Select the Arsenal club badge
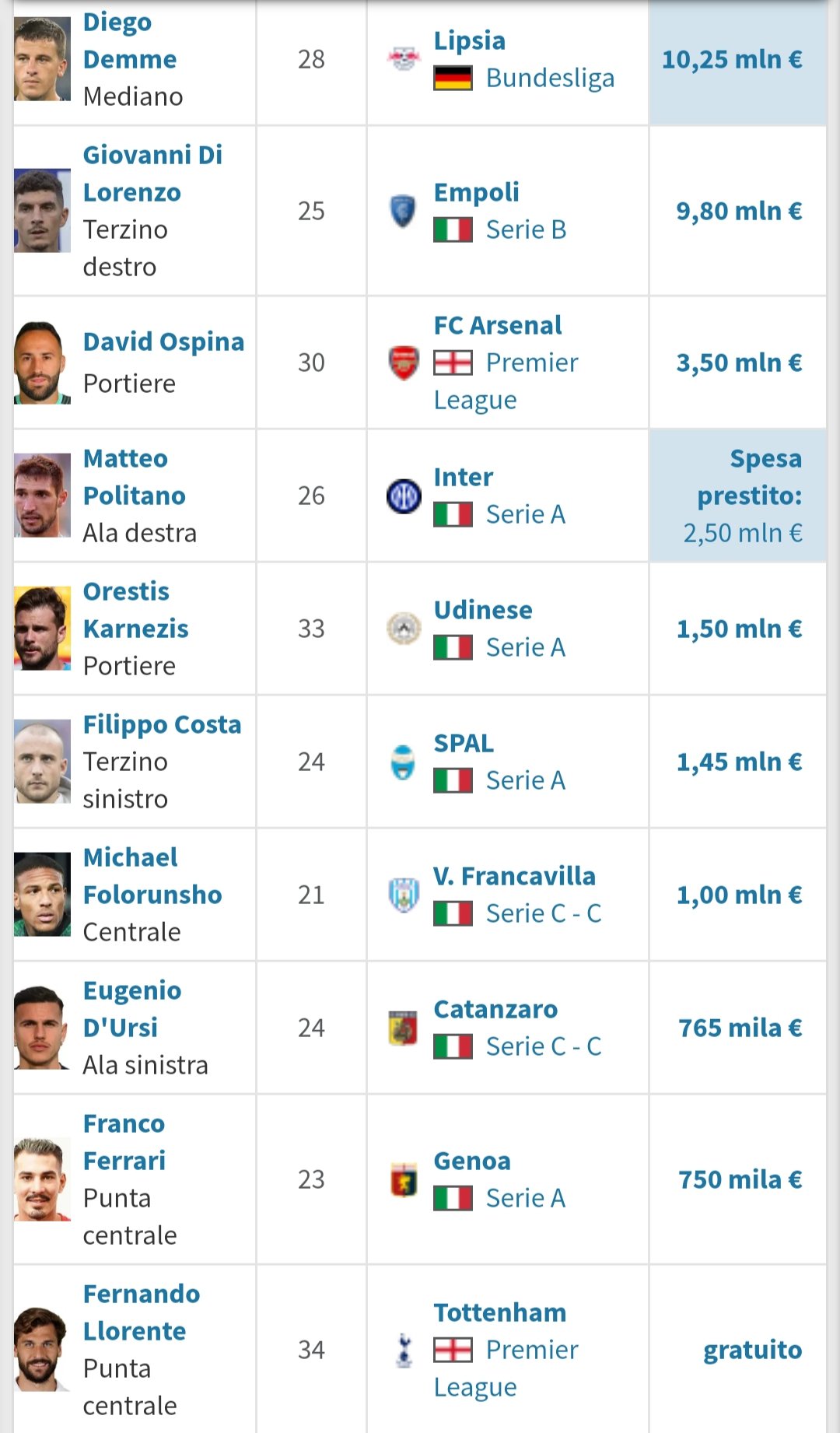The image size is (840, 1433). coord(404,363)
